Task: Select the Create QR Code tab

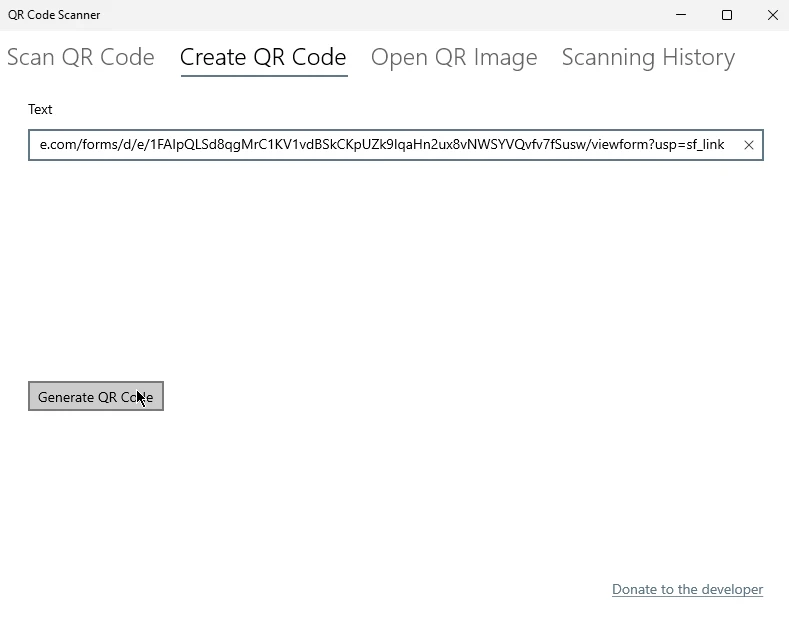Action: 263,57
